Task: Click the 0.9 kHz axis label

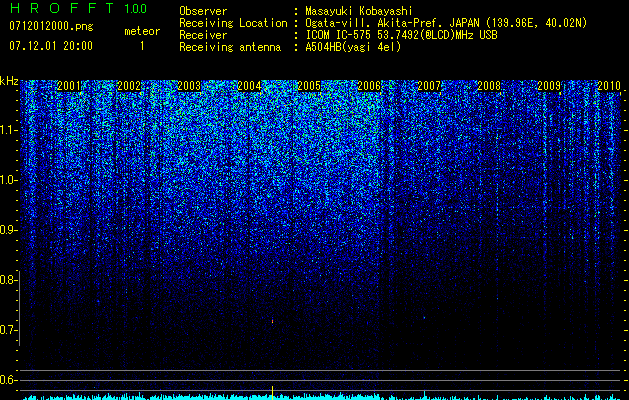Action: point(7,230)
